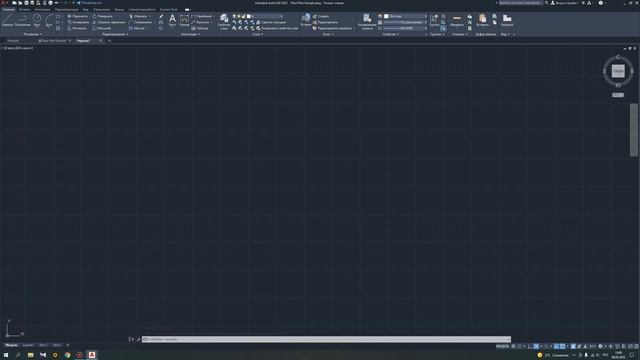The image size is (640, 360).
Task: Expand the Аннотации panel title
Action: (x=190, y=34)
